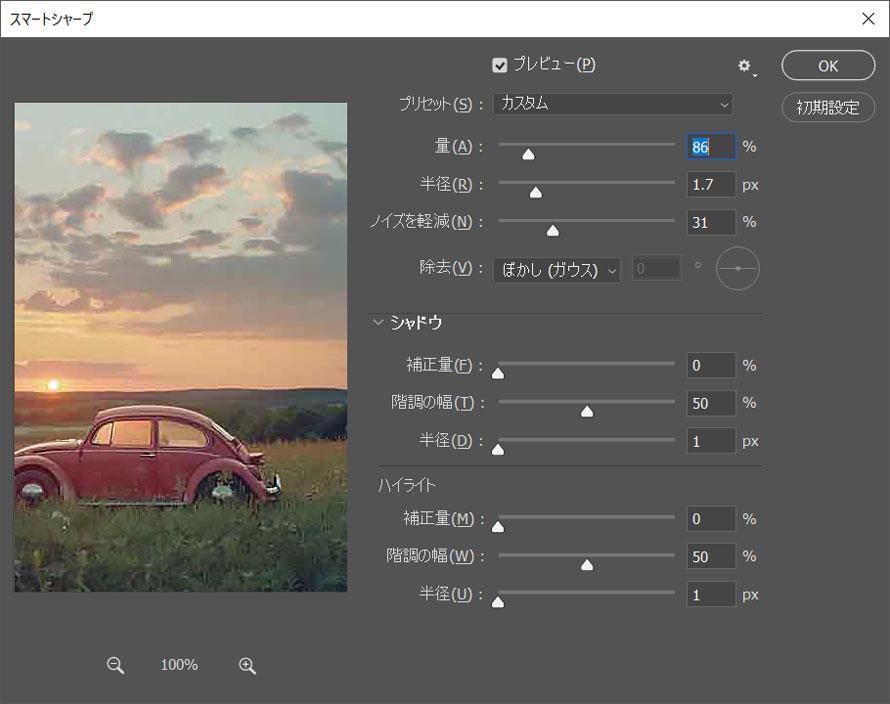Close the スマートシャープ dialog
This screenshot has width=890, height=704.
point(868,19)
